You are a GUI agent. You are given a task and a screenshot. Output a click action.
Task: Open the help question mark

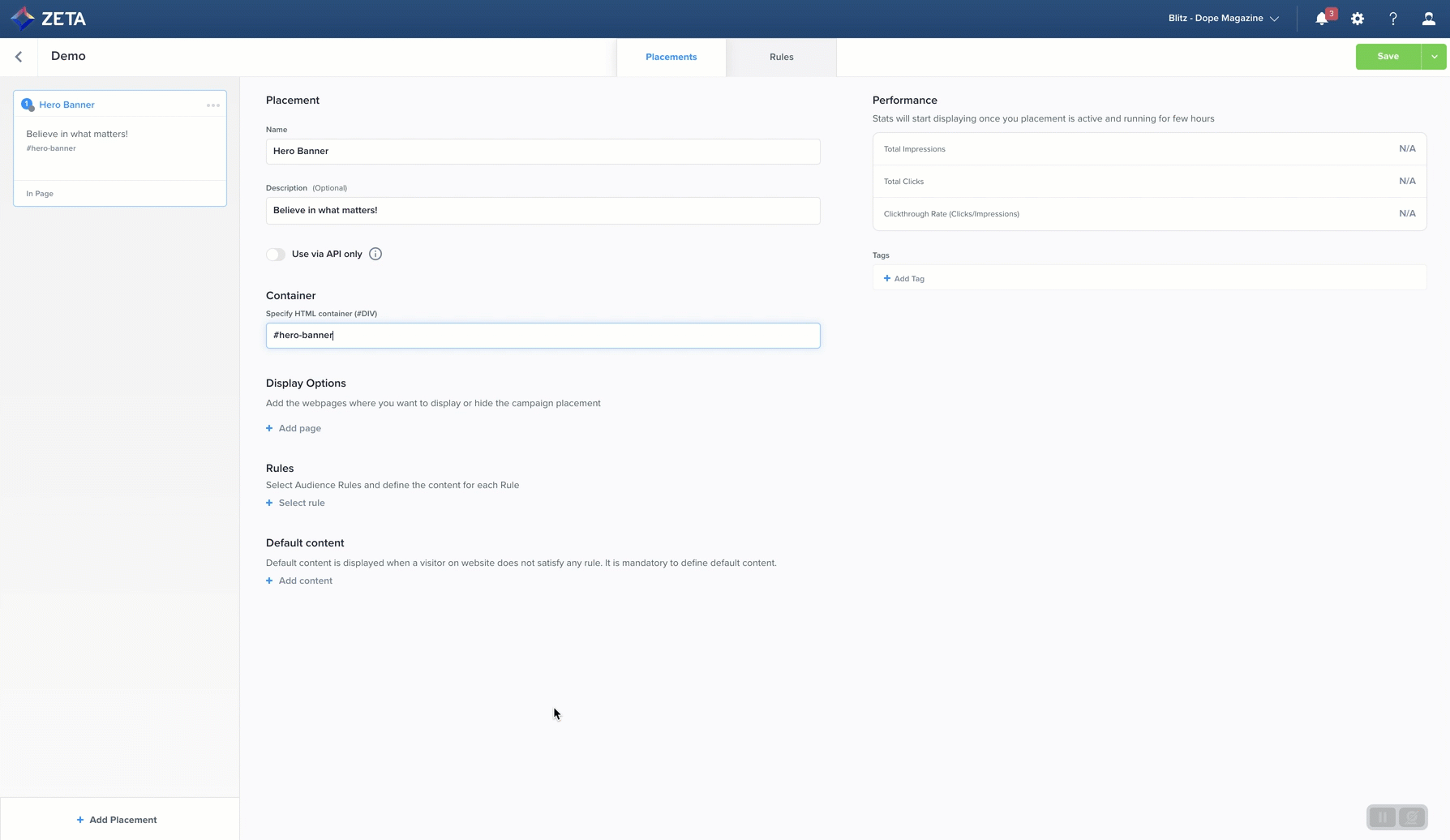[x=1393, y=19]
